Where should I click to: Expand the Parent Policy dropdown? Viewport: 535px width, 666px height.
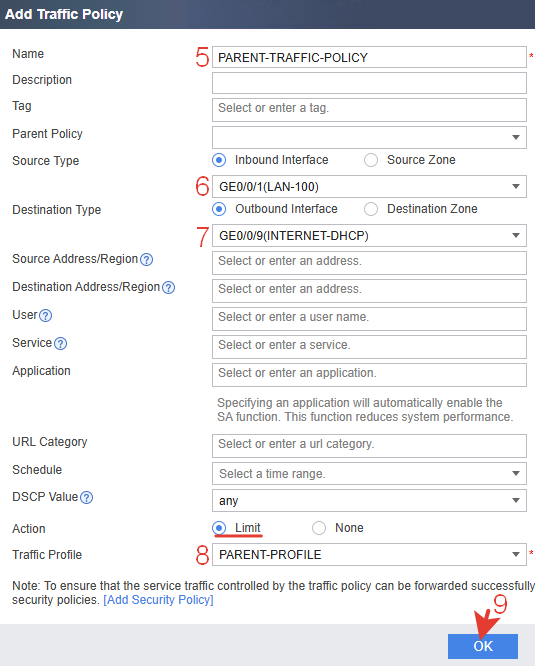click(x=369, y=137)
